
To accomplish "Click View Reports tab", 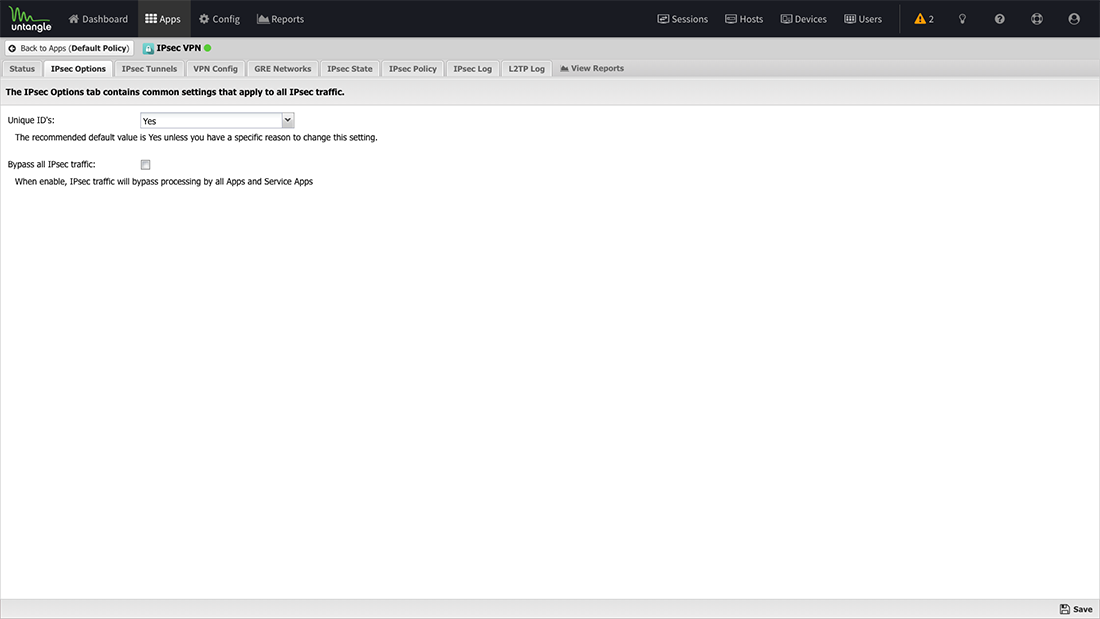I will tap(591, 68).
